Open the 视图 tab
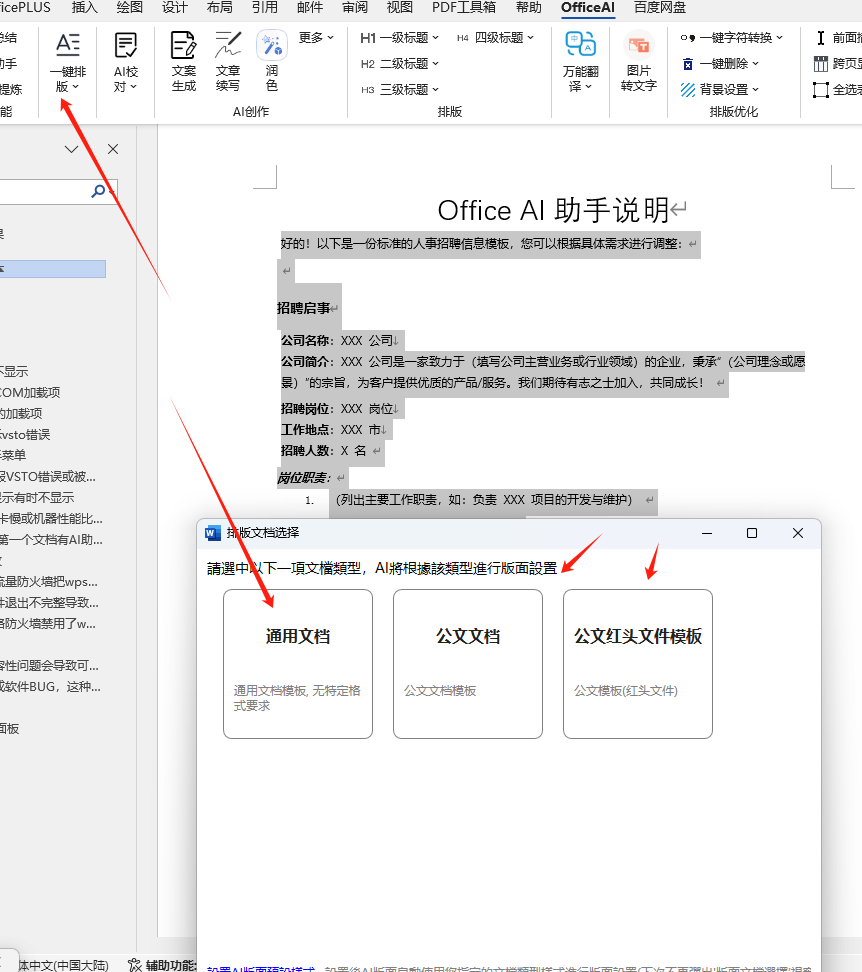Image resolution: width=862 pixels, height=972 pixels. click(x=400, y=7)
